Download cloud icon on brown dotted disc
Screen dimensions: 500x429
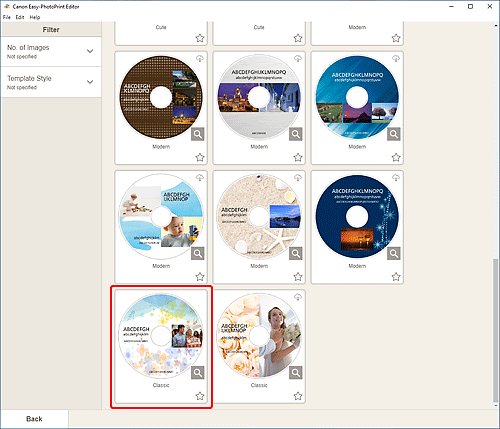[200, 59]
